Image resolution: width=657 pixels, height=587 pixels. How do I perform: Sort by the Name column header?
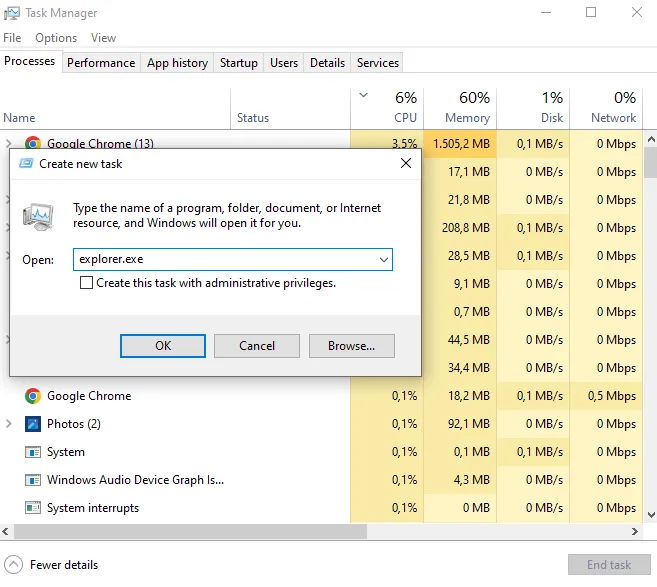point(115,109)
